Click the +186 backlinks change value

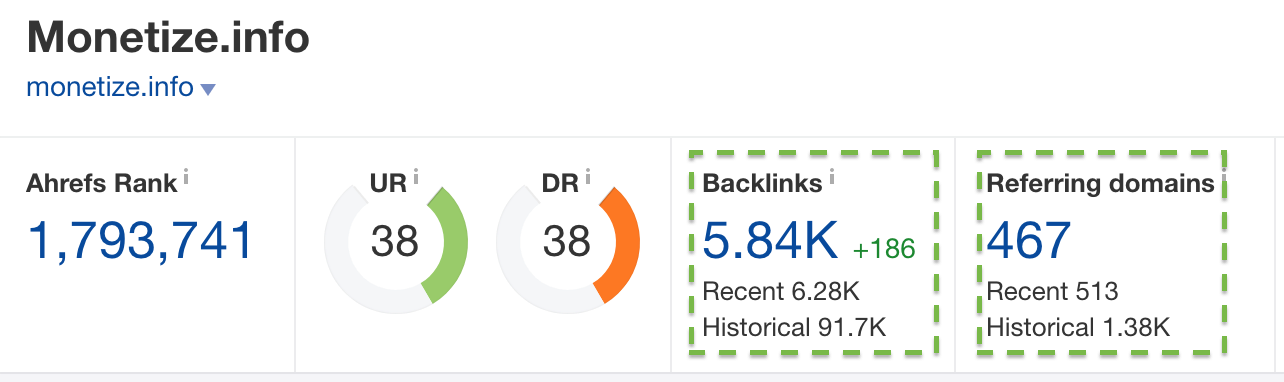tap(884, 248)
